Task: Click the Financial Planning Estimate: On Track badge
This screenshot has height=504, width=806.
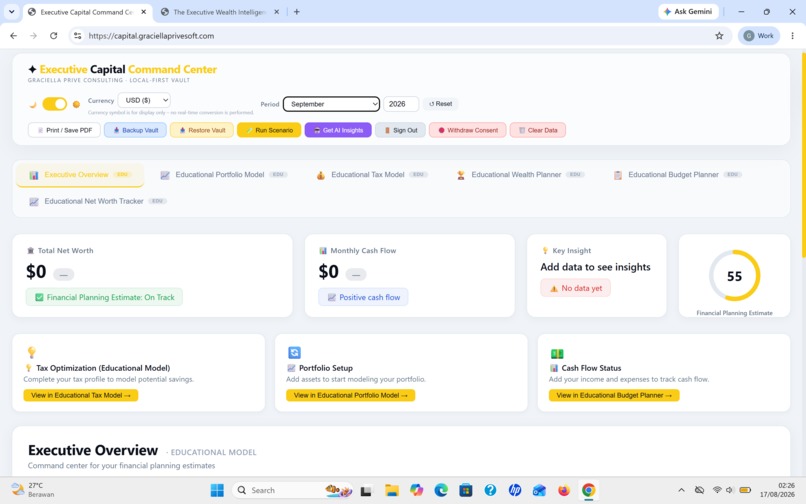Action: [104, 297]
